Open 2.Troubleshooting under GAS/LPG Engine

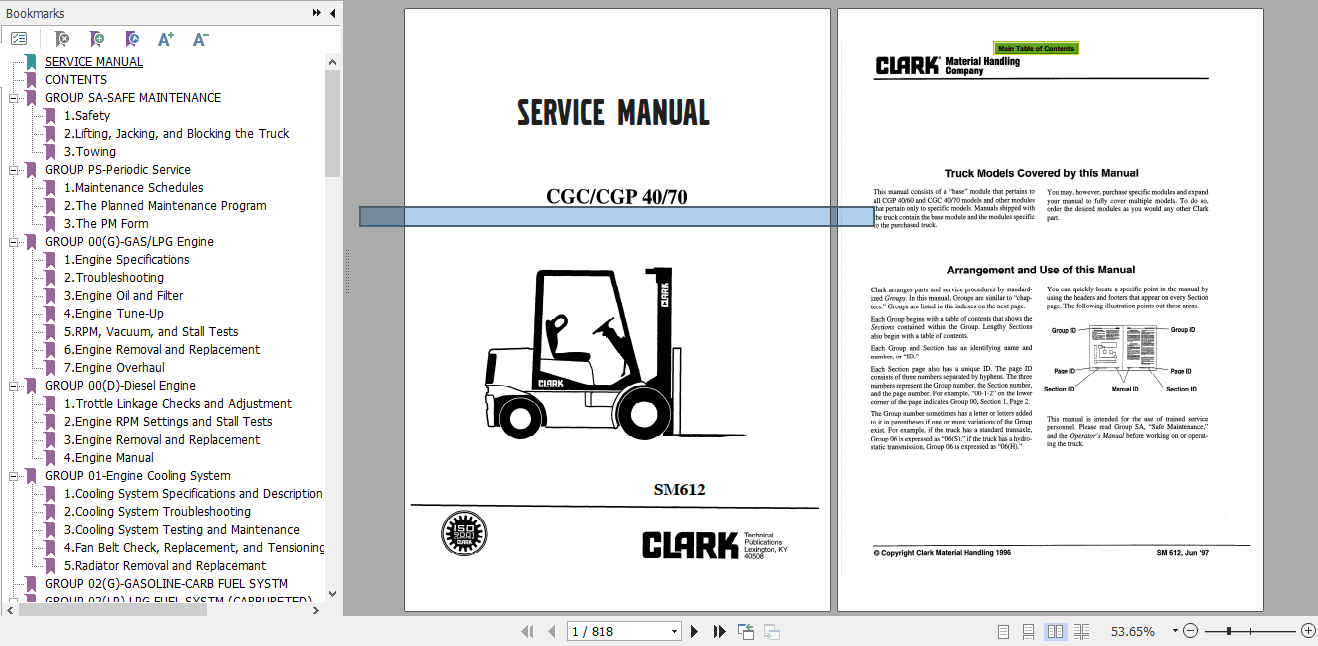click(113, 277)
